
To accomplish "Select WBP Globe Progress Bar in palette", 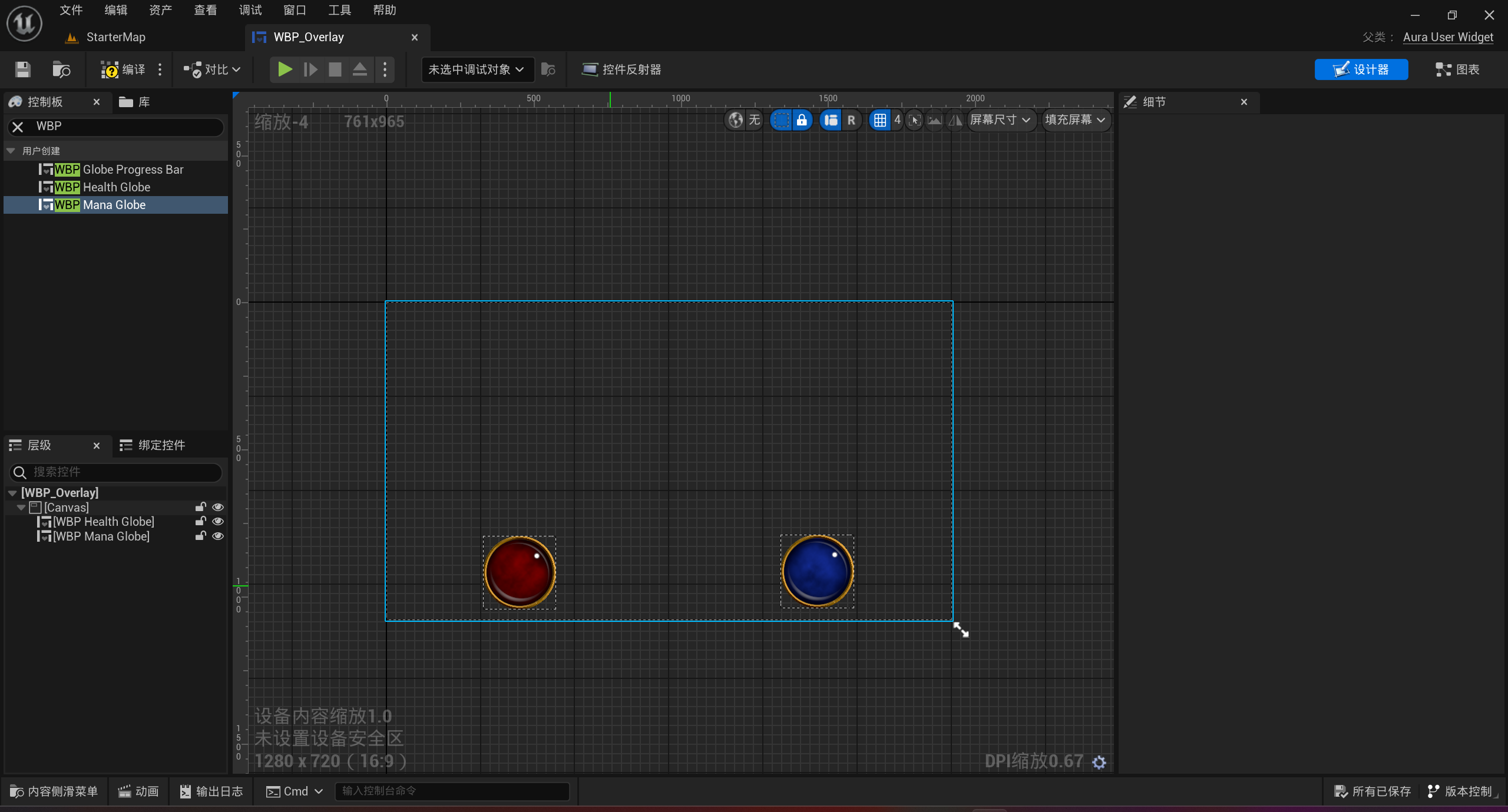I will click(x=115, y=170).
